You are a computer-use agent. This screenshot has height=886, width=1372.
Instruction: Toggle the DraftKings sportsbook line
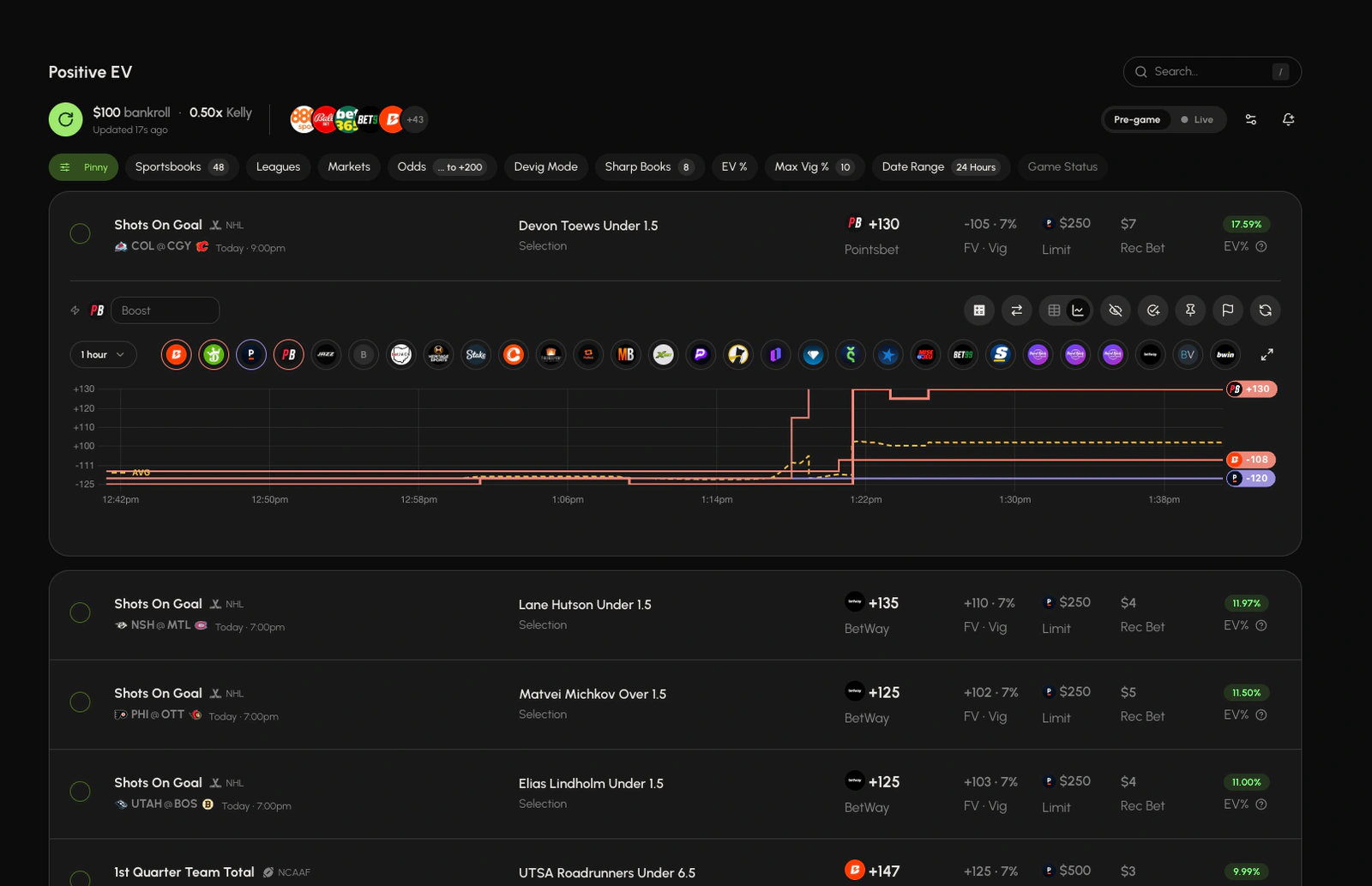(214, 354)
